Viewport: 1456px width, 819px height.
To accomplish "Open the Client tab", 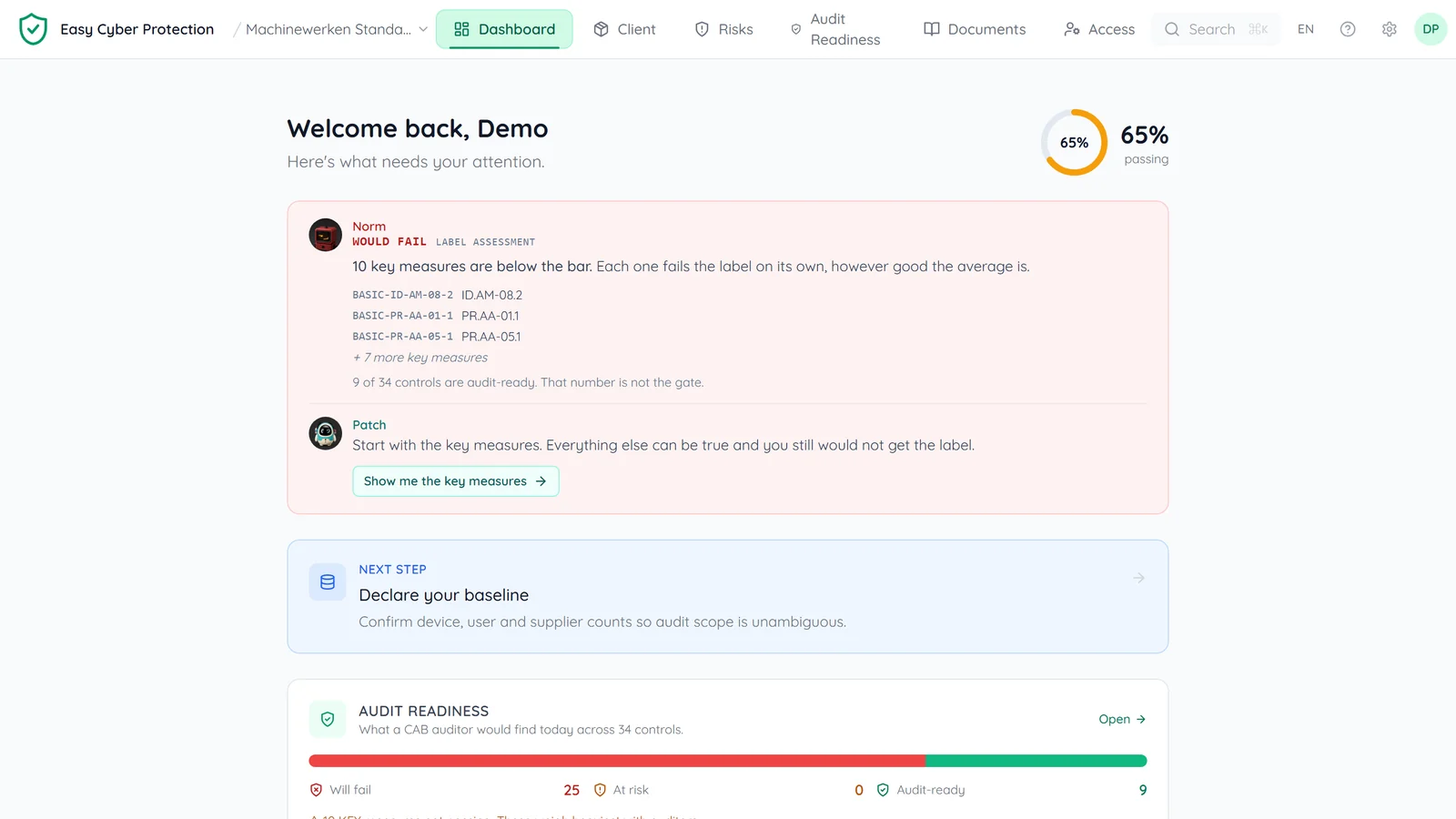I will pyautogui.click(x=624, y=29).
